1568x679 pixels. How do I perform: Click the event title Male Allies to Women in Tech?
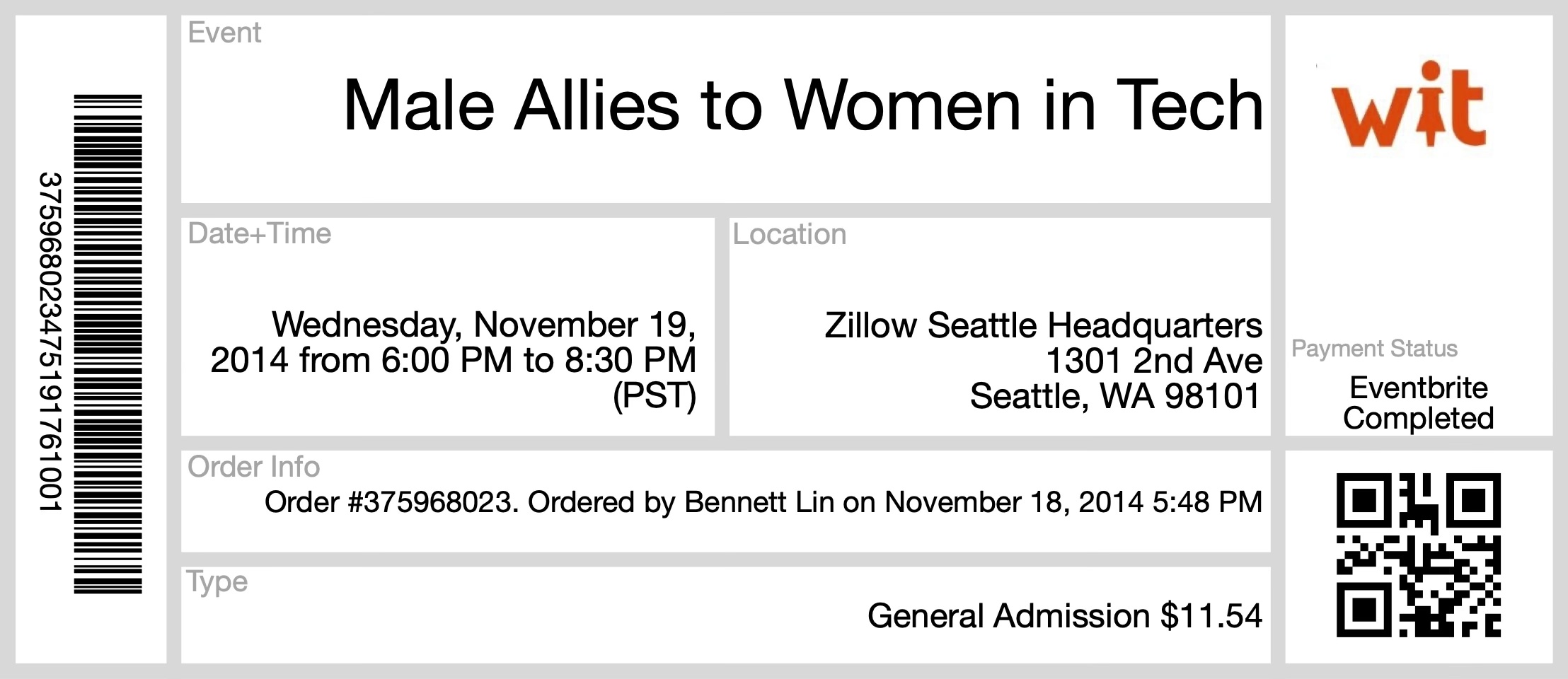(803, 105)
